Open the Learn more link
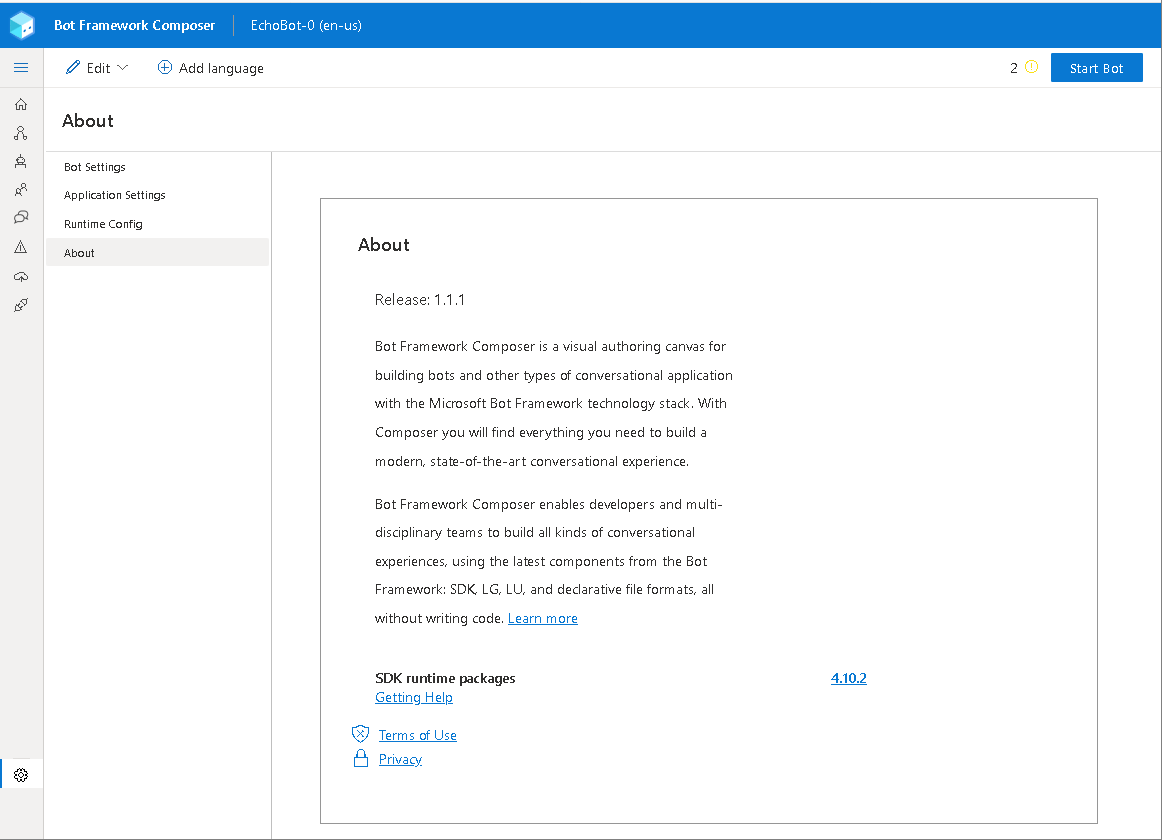 pyautogui.click(x=542, y=618)
